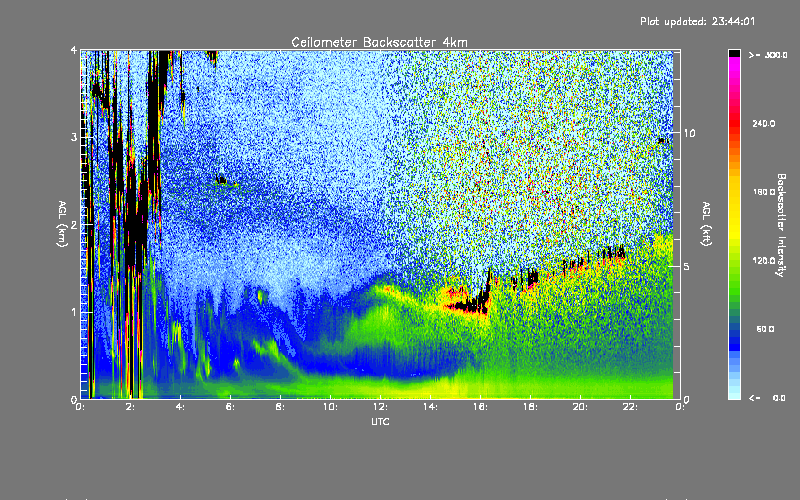Click the '4' km tick on left axis
The image size is (800, 500).
[x=74, y=50]
